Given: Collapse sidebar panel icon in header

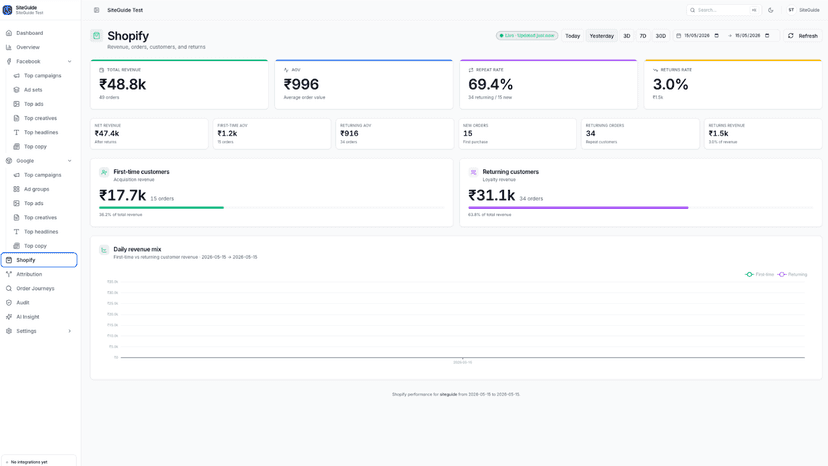Looking at the screenshot, I should coord(97,10).
